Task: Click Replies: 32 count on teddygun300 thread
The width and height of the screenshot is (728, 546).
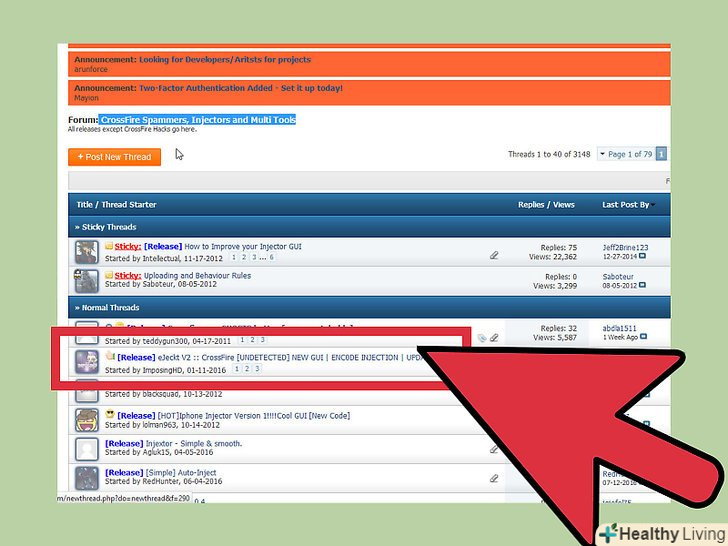Action: pyautogui.click(x=559, y=328)
